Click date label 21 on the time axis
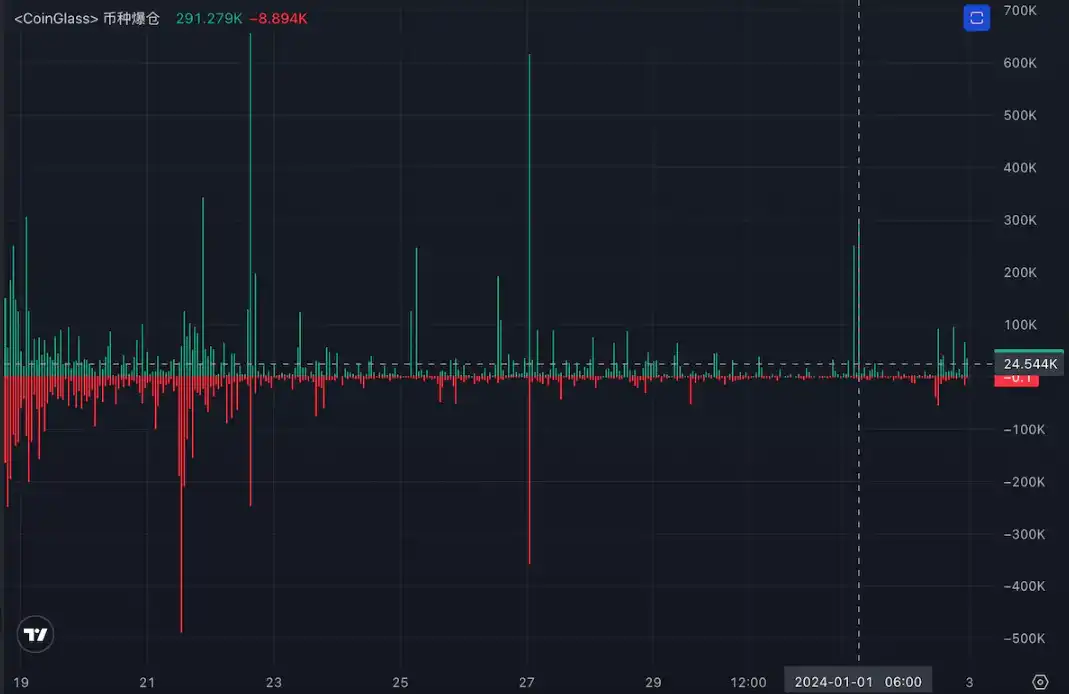This screenshot has height=694, width=1069. pos(148,682)
